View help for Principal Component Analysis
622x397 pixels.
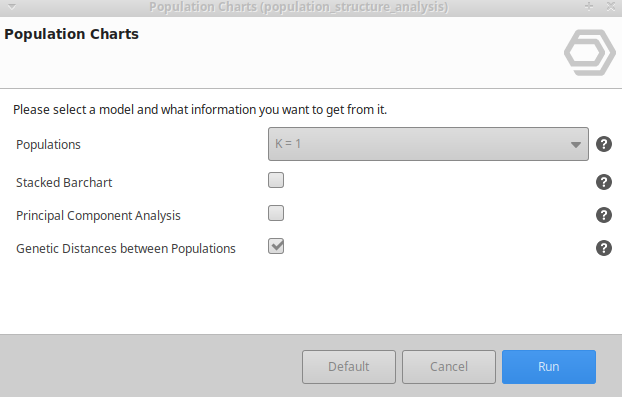pyautogui.click(x=604, y=215)
